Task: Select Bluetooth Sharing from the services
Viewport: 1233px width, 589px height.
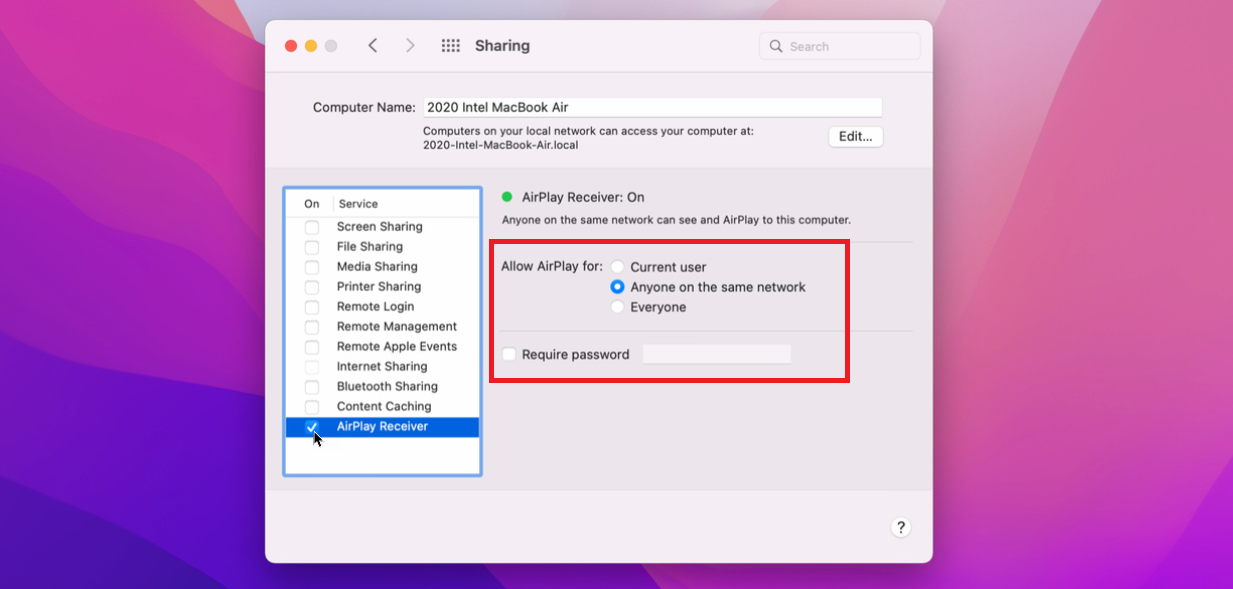Action: click(x=385, y=386)
